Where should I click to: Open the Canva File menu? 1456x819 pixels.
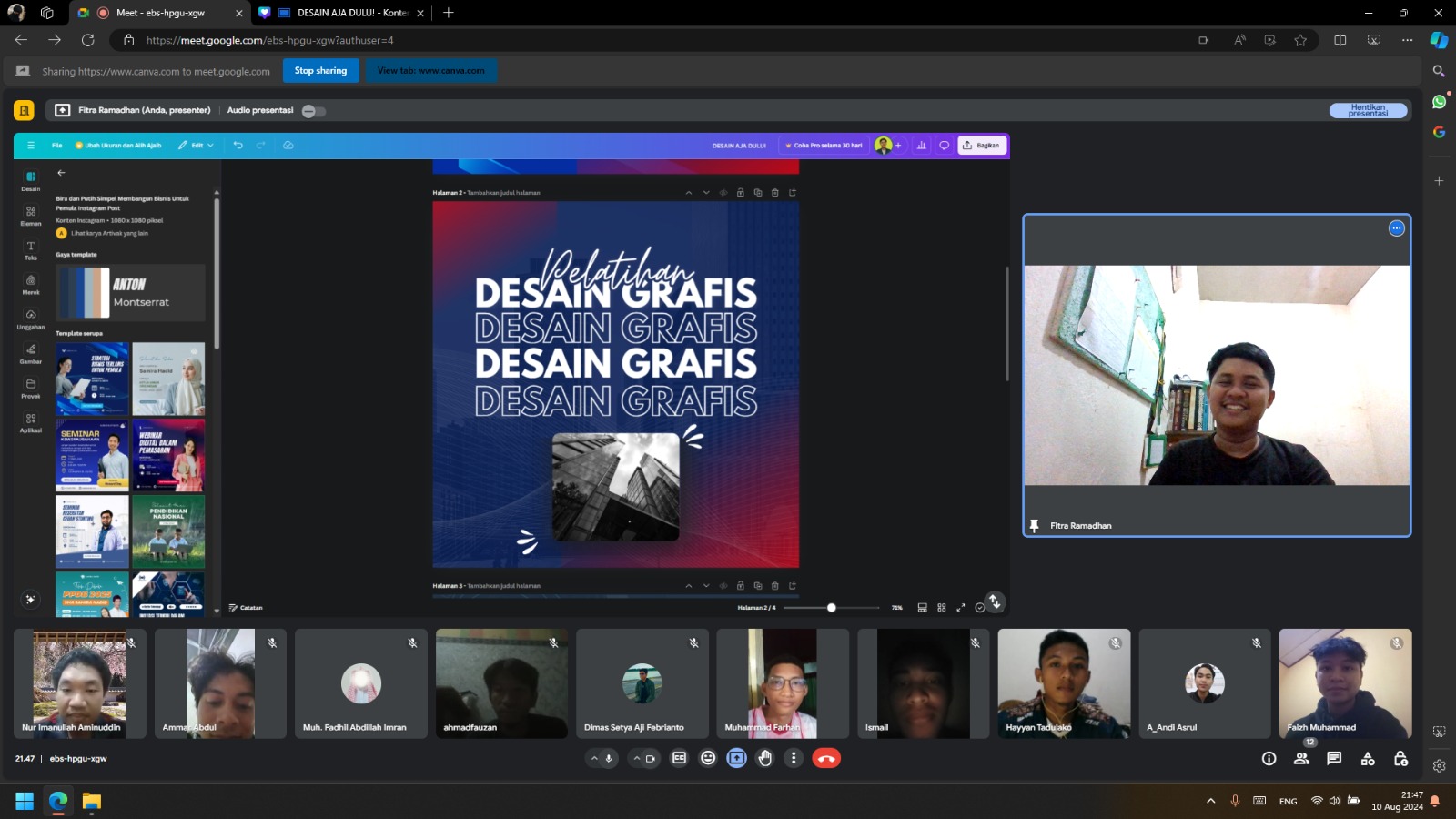click(56, 146)
